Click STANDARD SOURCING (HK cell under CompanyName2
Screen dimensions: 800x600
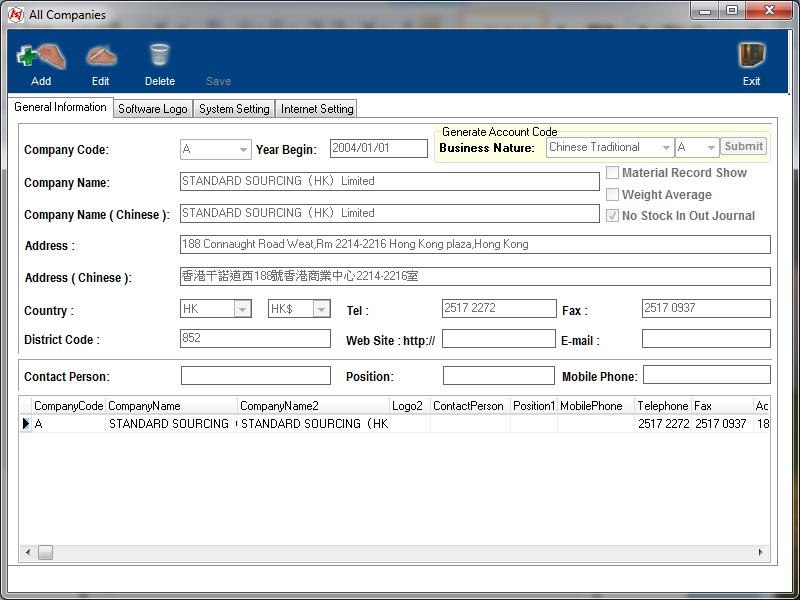coord(313,423)
